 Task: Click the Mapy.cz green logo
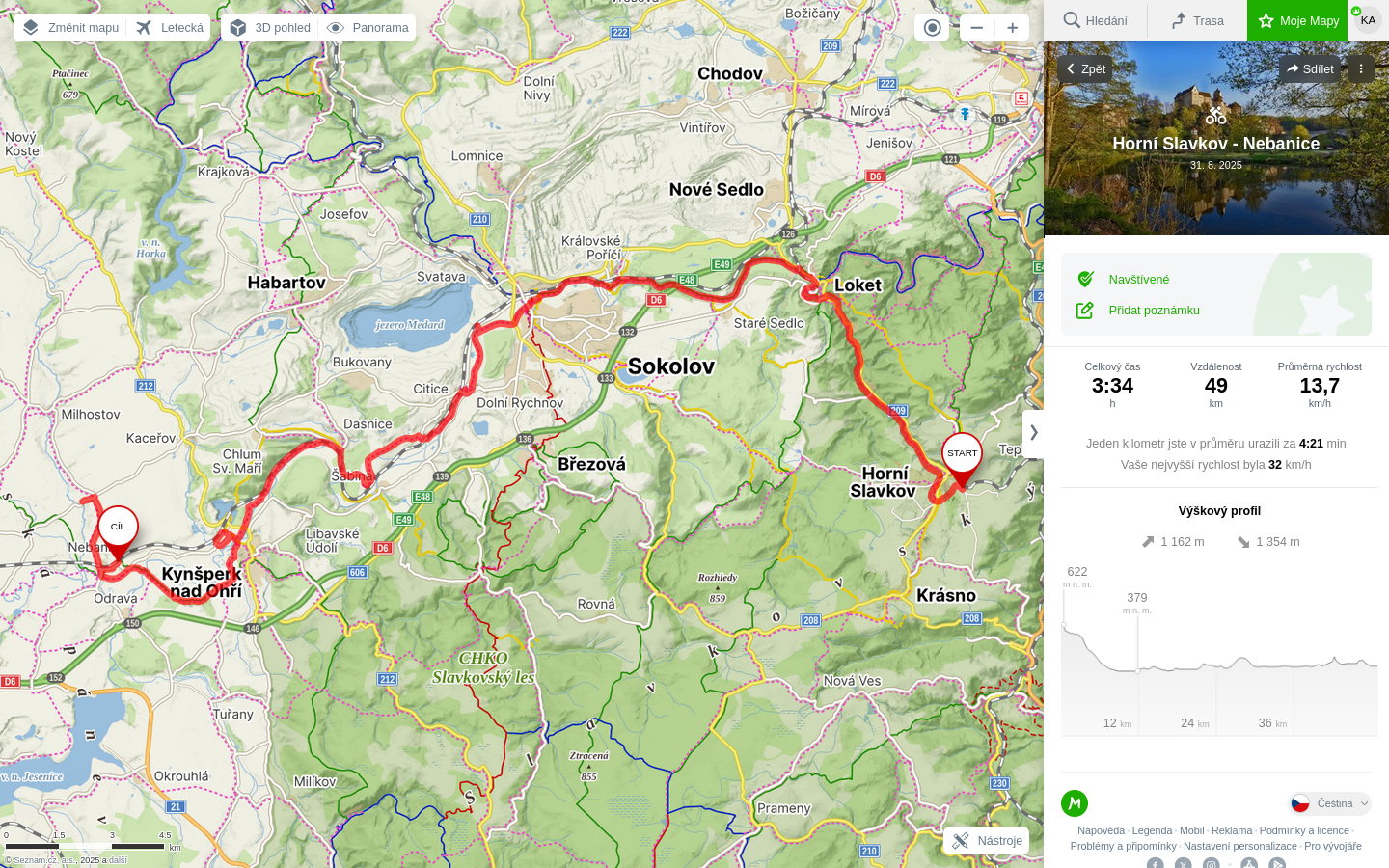1075,803
